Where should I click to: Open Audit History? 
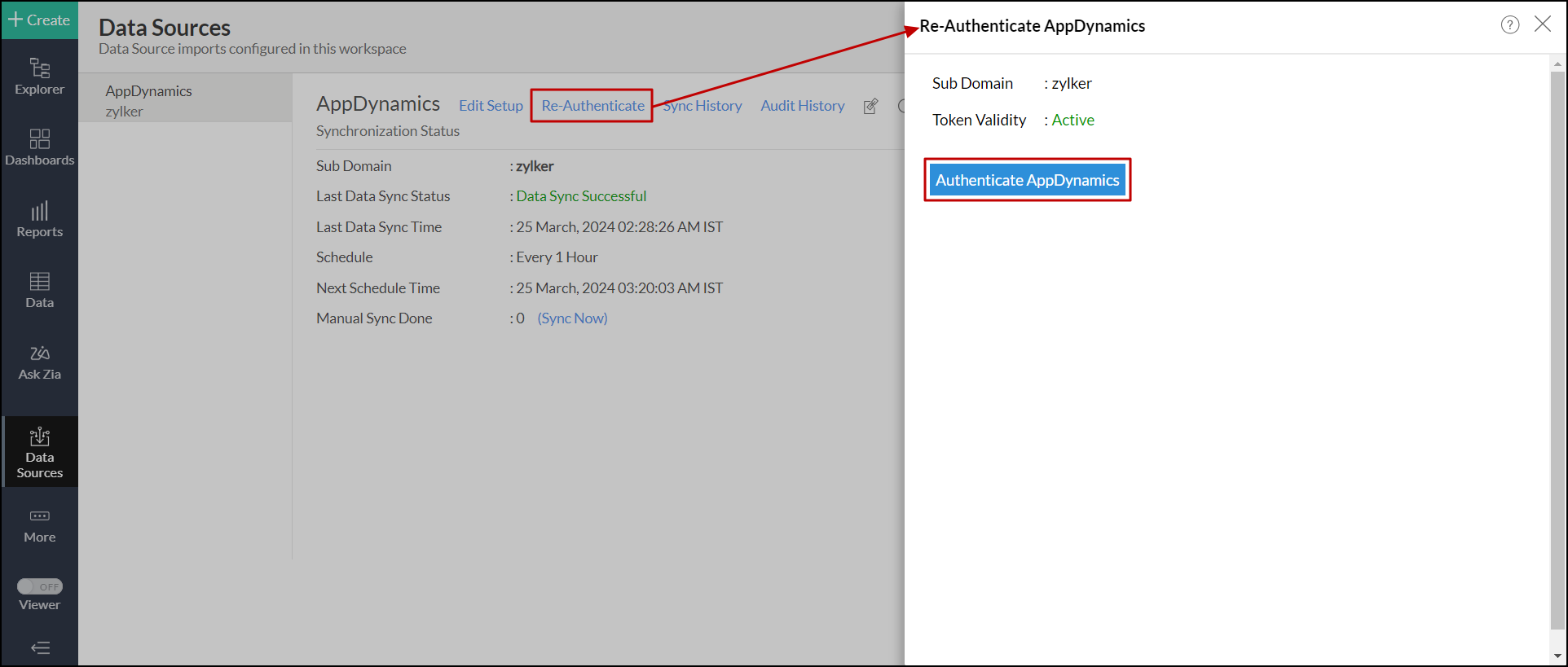[x=803, y=106]
